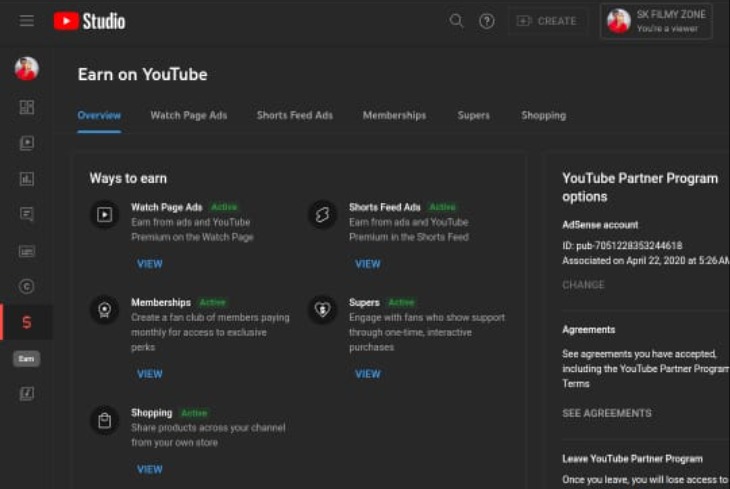Viewport: 730px width, 489px height.
Task: Click CHANGE for AdSense account
Action: point(583,285)
